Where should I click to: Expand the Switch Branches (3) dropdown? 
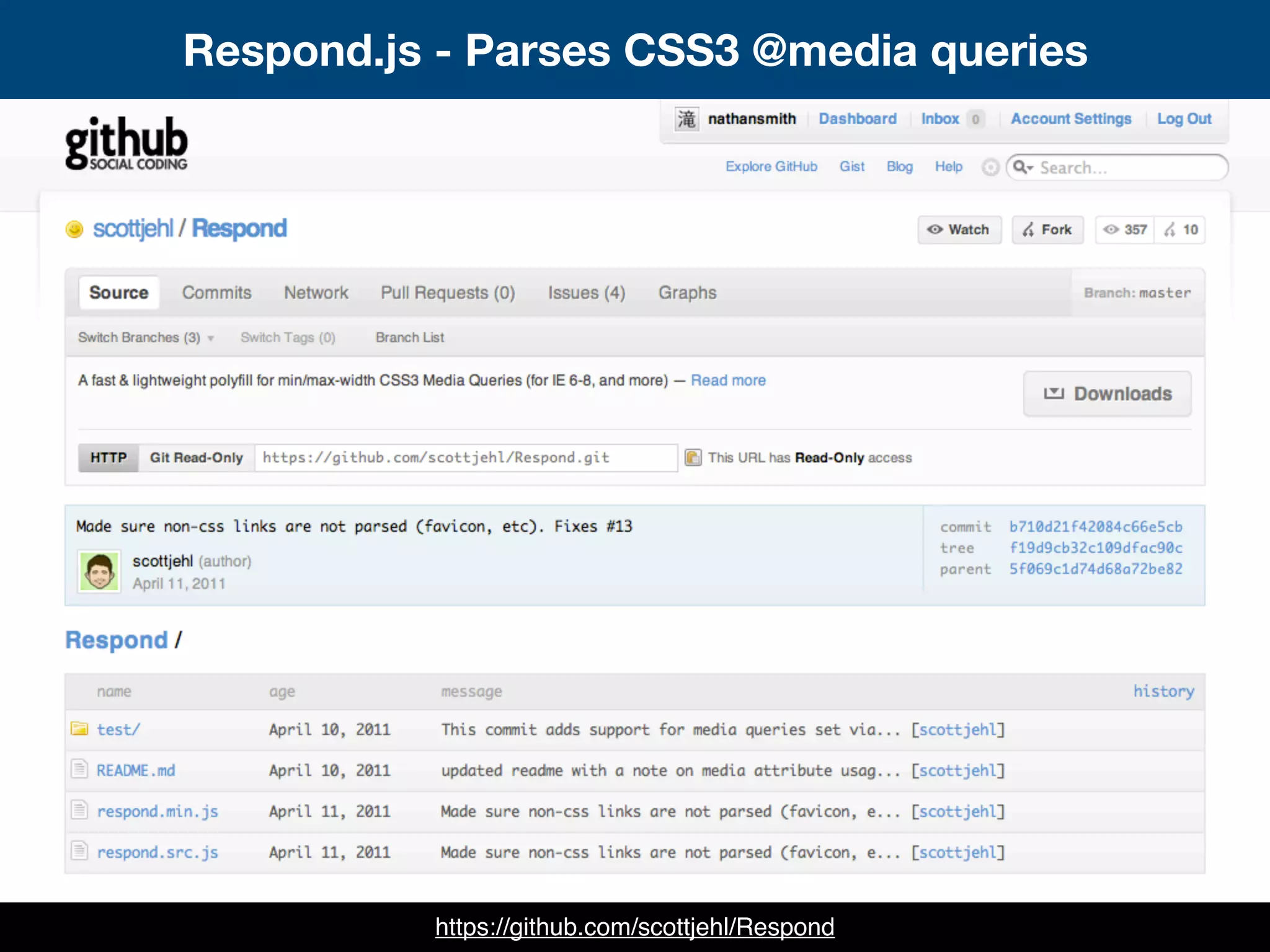click(146, 338)
